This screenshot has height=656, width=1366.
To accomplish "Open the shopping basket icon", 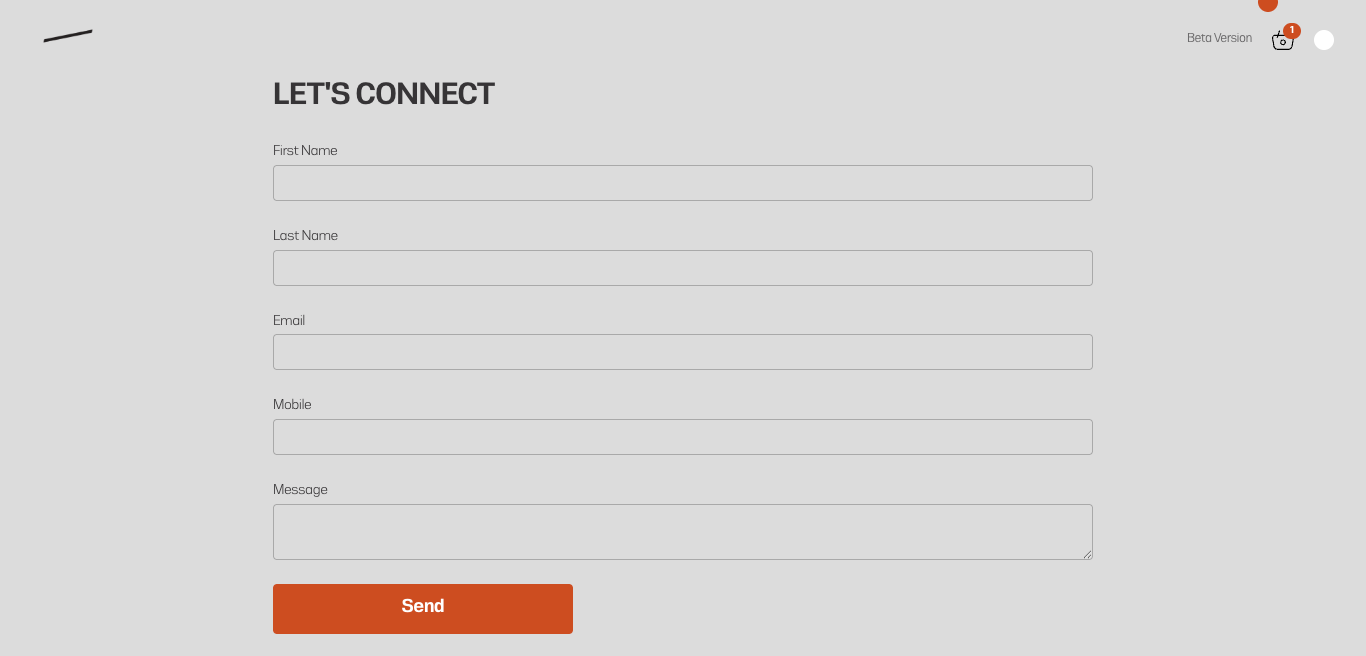I will click(1282, 41).
